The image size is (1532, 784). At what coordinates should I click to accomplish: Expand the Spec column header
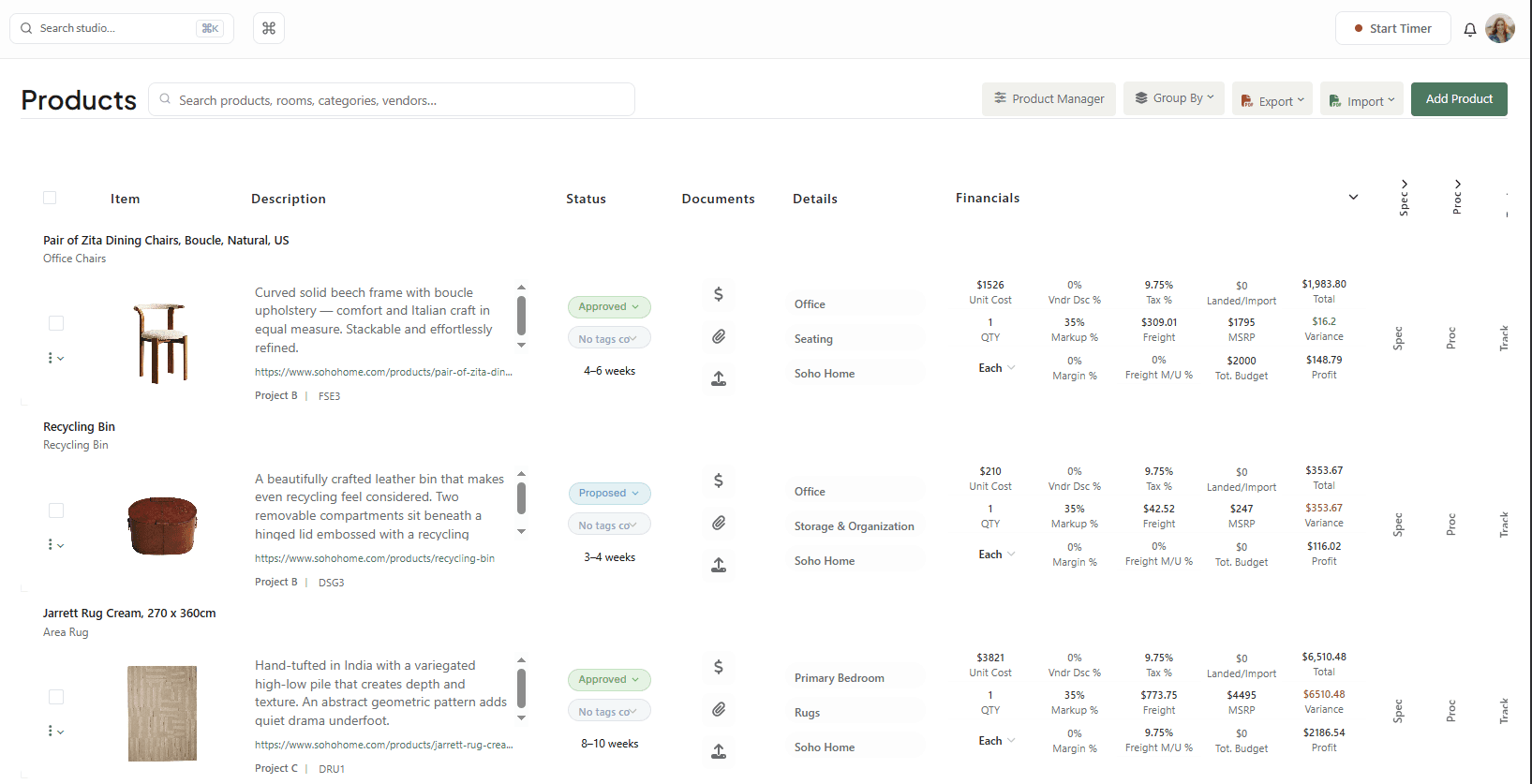pyautogui.click(x=1404, y=197)
